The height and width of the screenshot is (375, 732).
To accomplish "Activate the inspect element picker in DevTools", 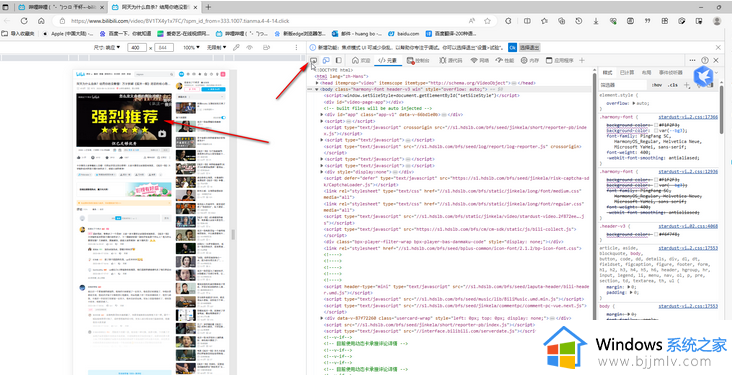I will tap(314, 61).
